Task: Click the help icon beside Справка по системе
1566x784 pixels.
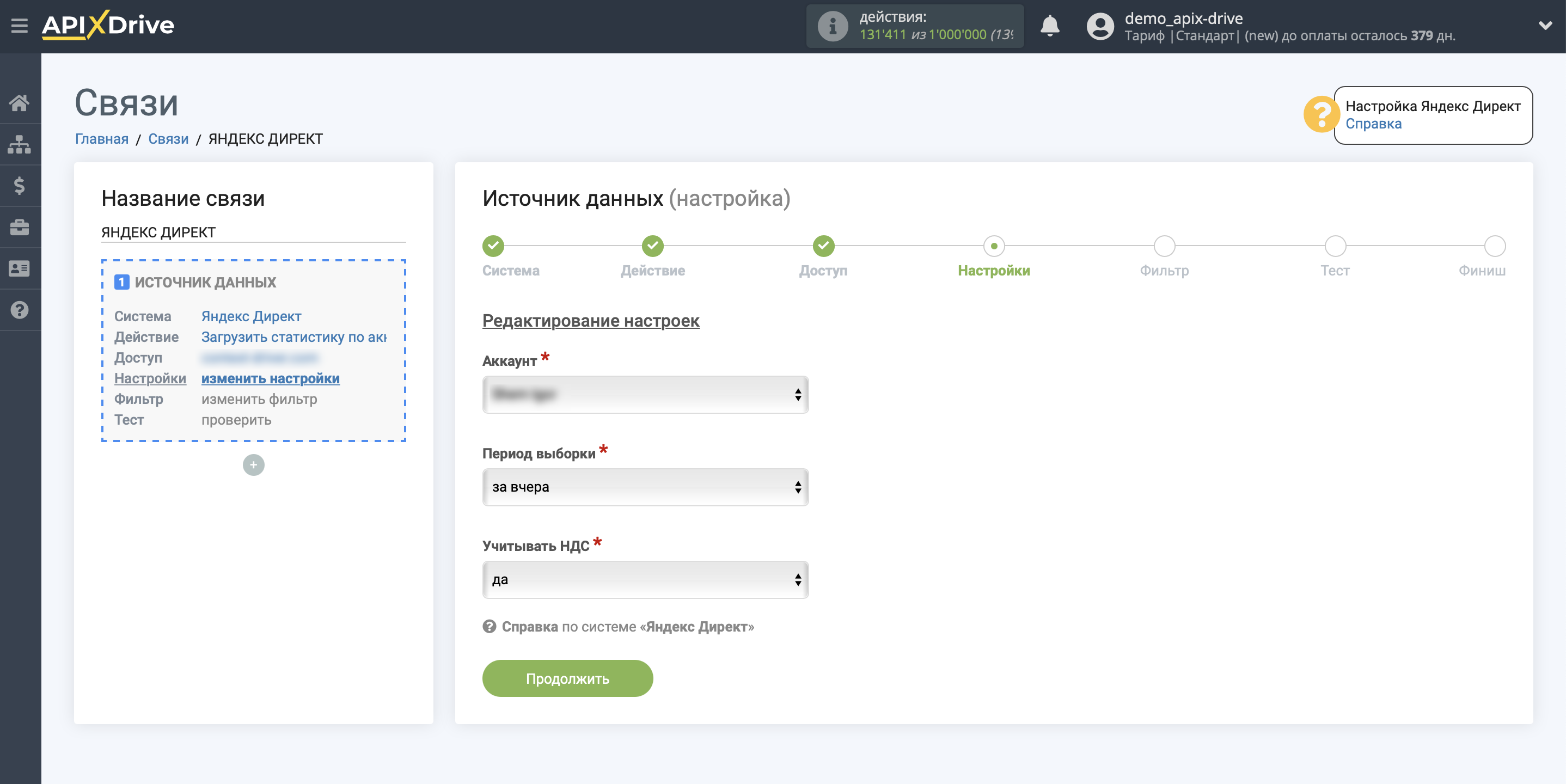Action: pyautogui.click(x=490, y=626)
